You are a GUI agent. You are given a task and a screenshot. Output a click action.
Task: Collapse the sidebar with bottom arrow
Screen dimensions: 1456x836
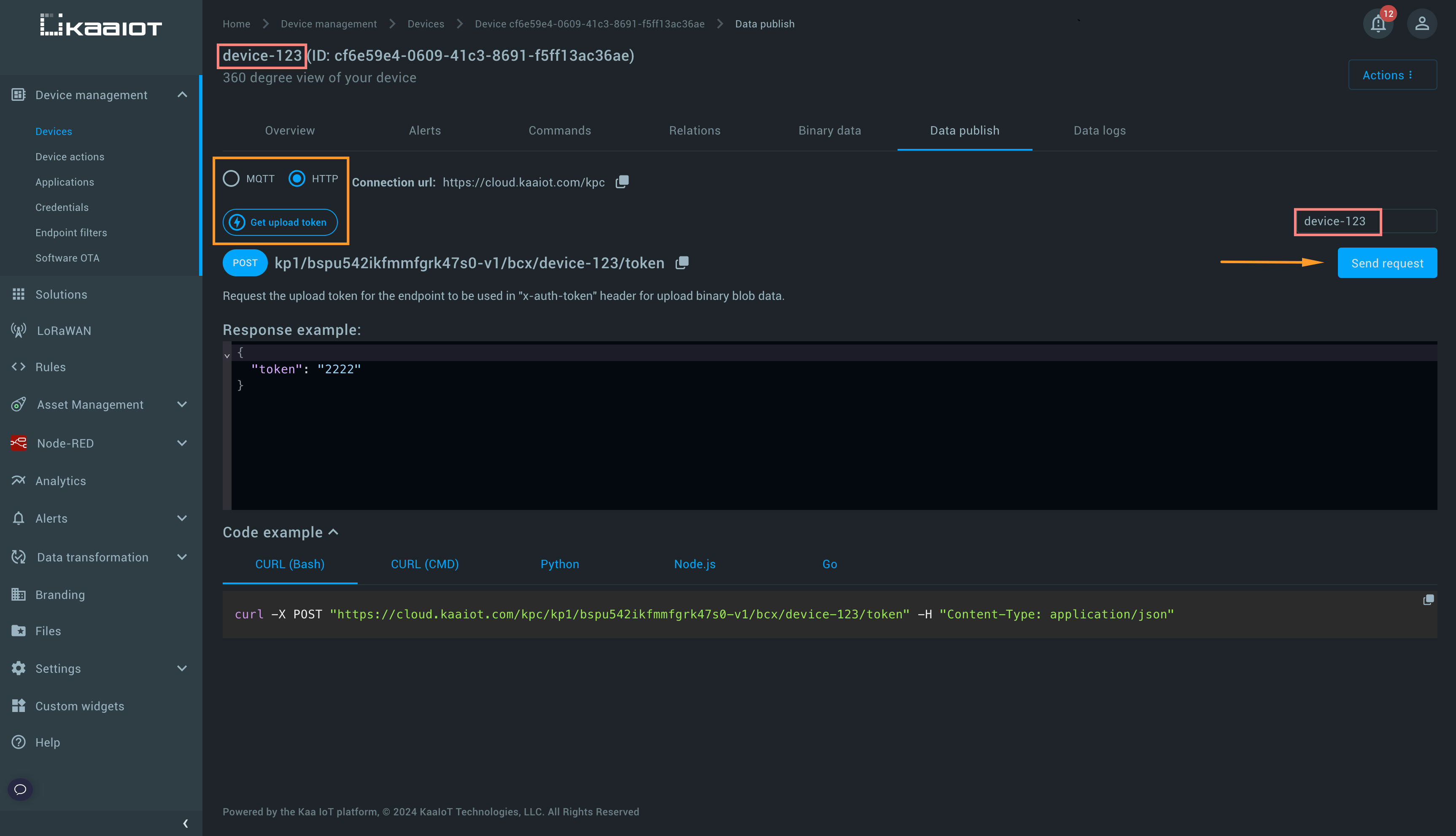[x=185, y=823]
